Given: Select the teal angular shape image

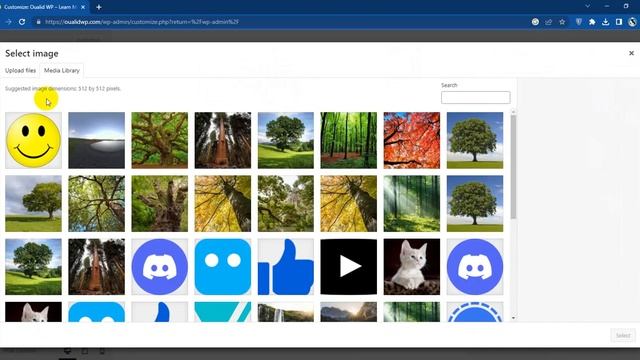Looking at the screenshot, I should [x=222, y=312].
